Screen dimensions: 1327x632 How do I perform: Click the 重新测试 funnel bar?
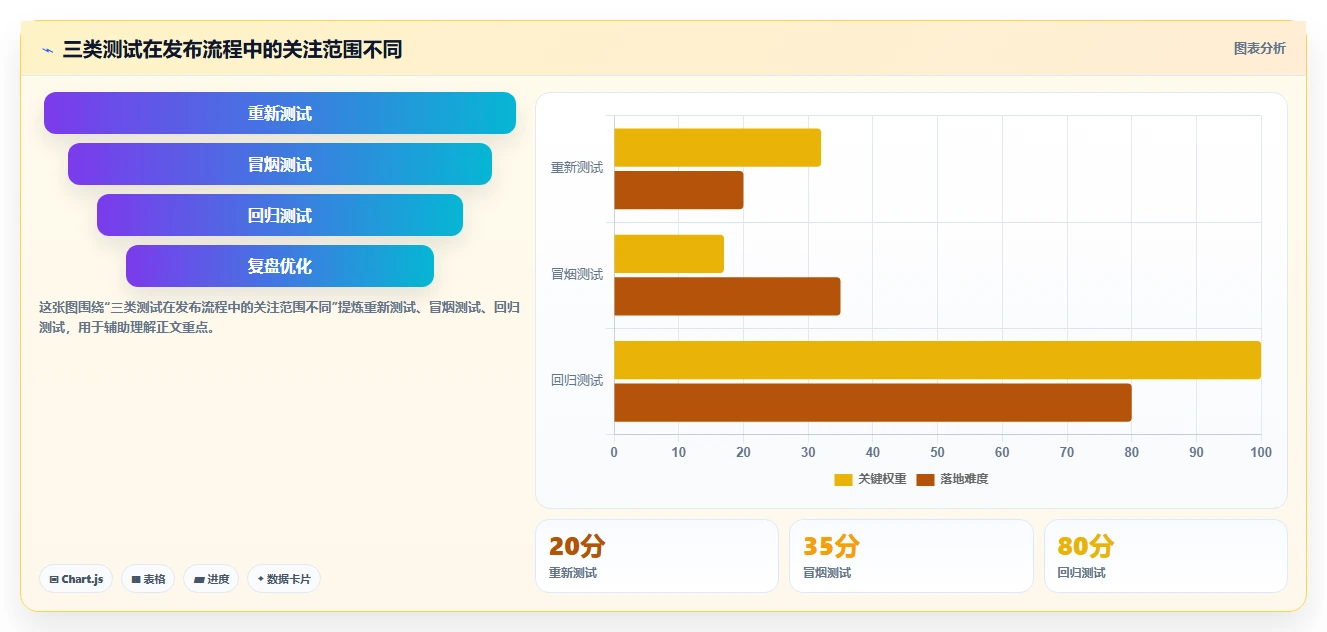click(x=280, y=113)
